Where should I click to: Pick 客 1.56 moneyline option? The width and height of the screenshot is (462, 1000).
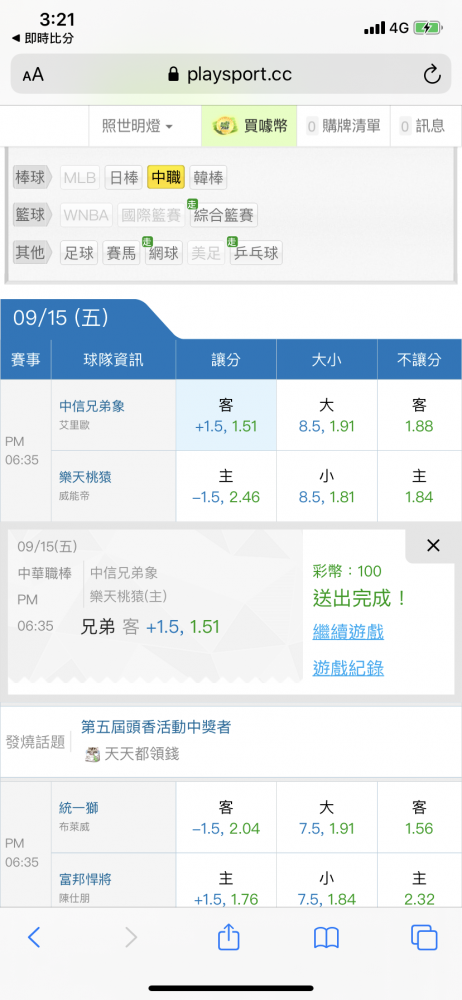pos(419,818)
